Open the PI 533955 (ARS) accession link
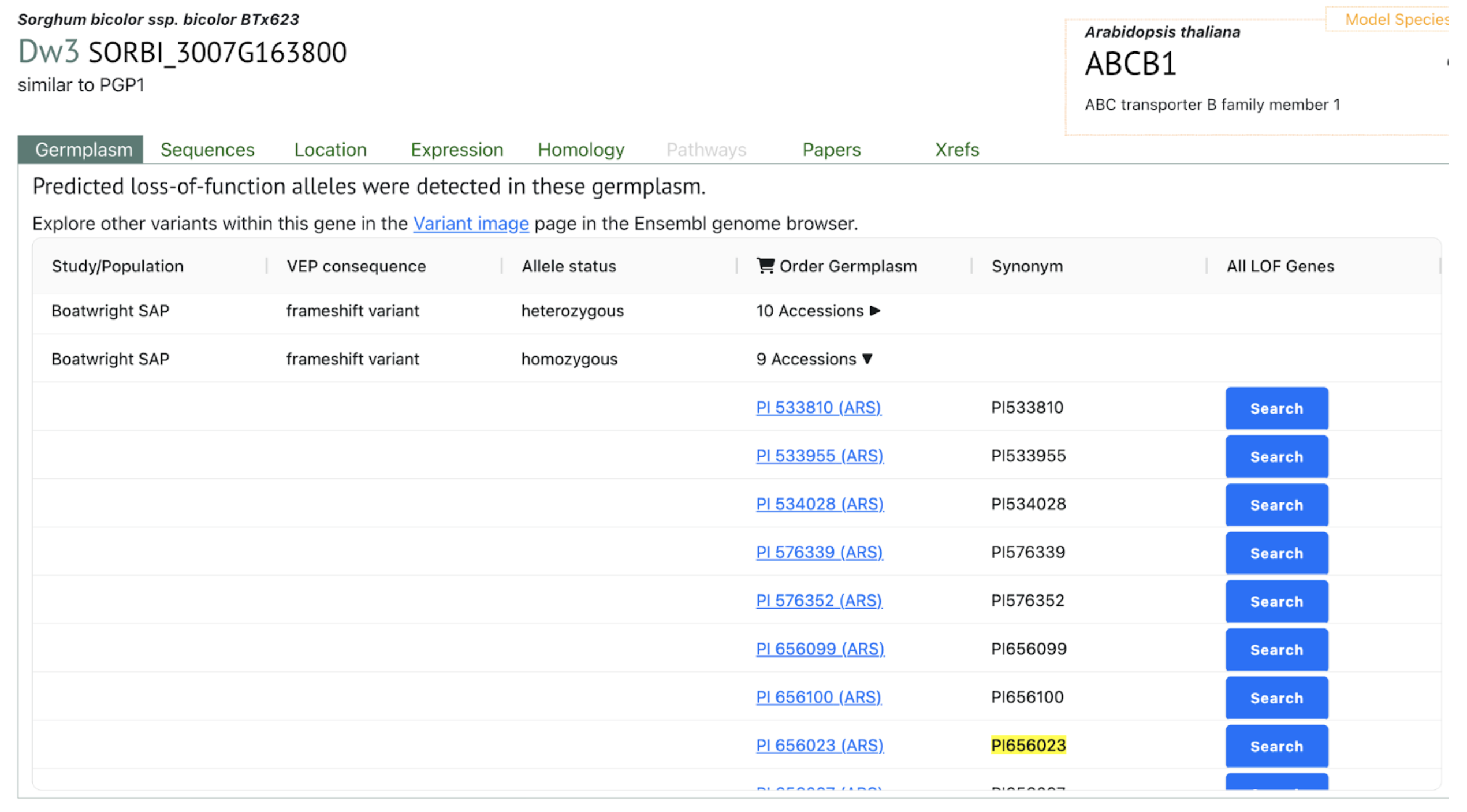Image resolution: width=1467 pixels, height=812 pixels. (x=820, y=456)
